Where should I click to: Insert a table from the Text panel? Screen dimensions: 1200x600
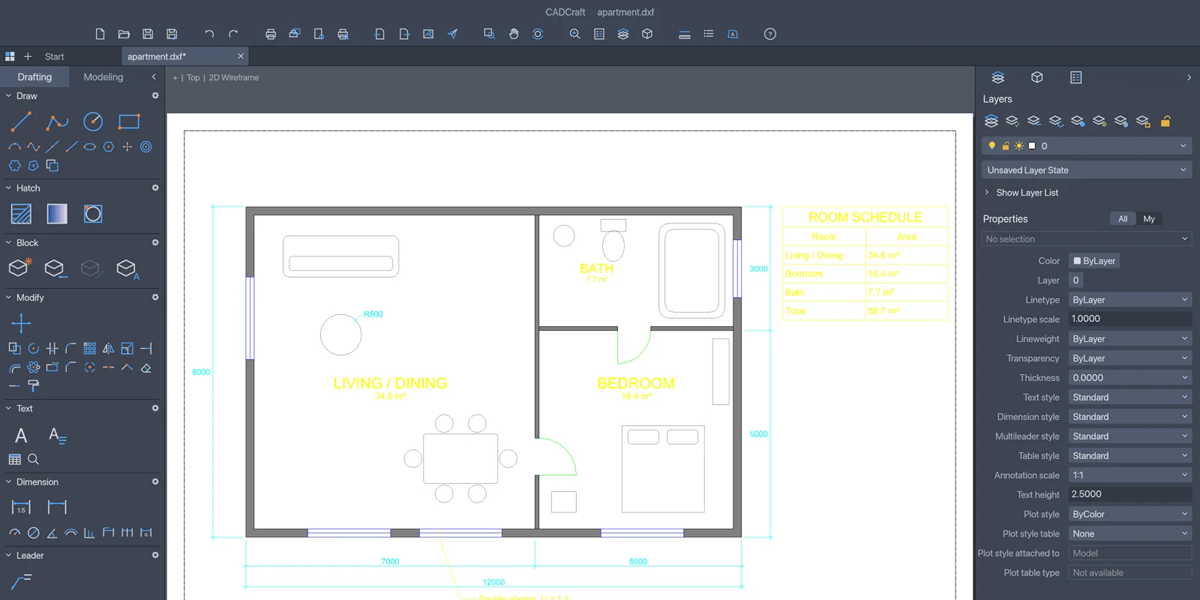tap(14, 459)
